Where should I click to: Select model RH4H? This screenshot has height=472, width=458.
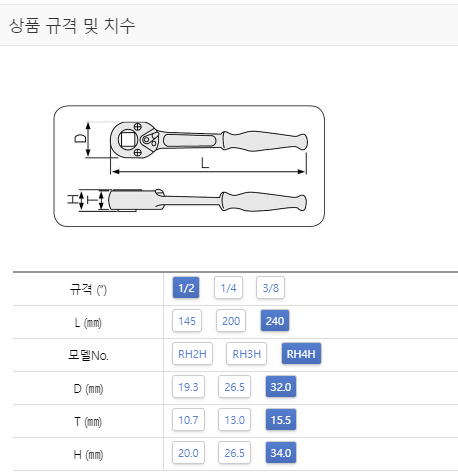[301, 354]
